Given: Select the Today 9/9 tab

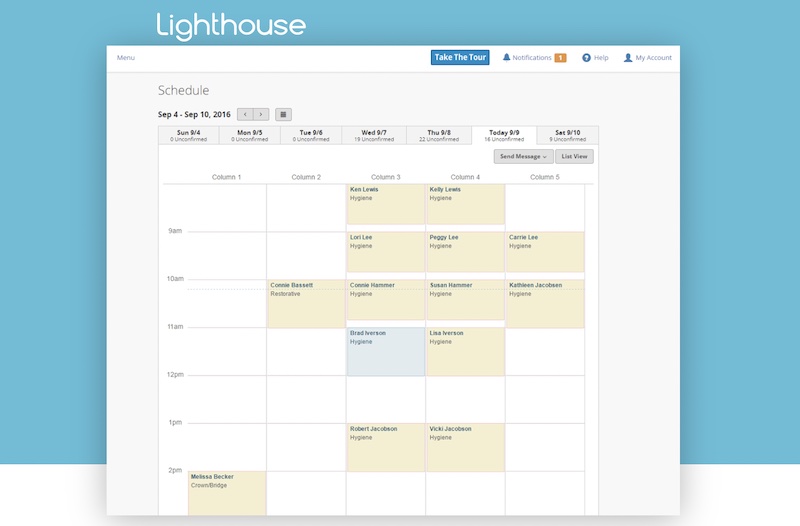Looking at the screenshot, I should pyautogui.click(x=504, y=135).
